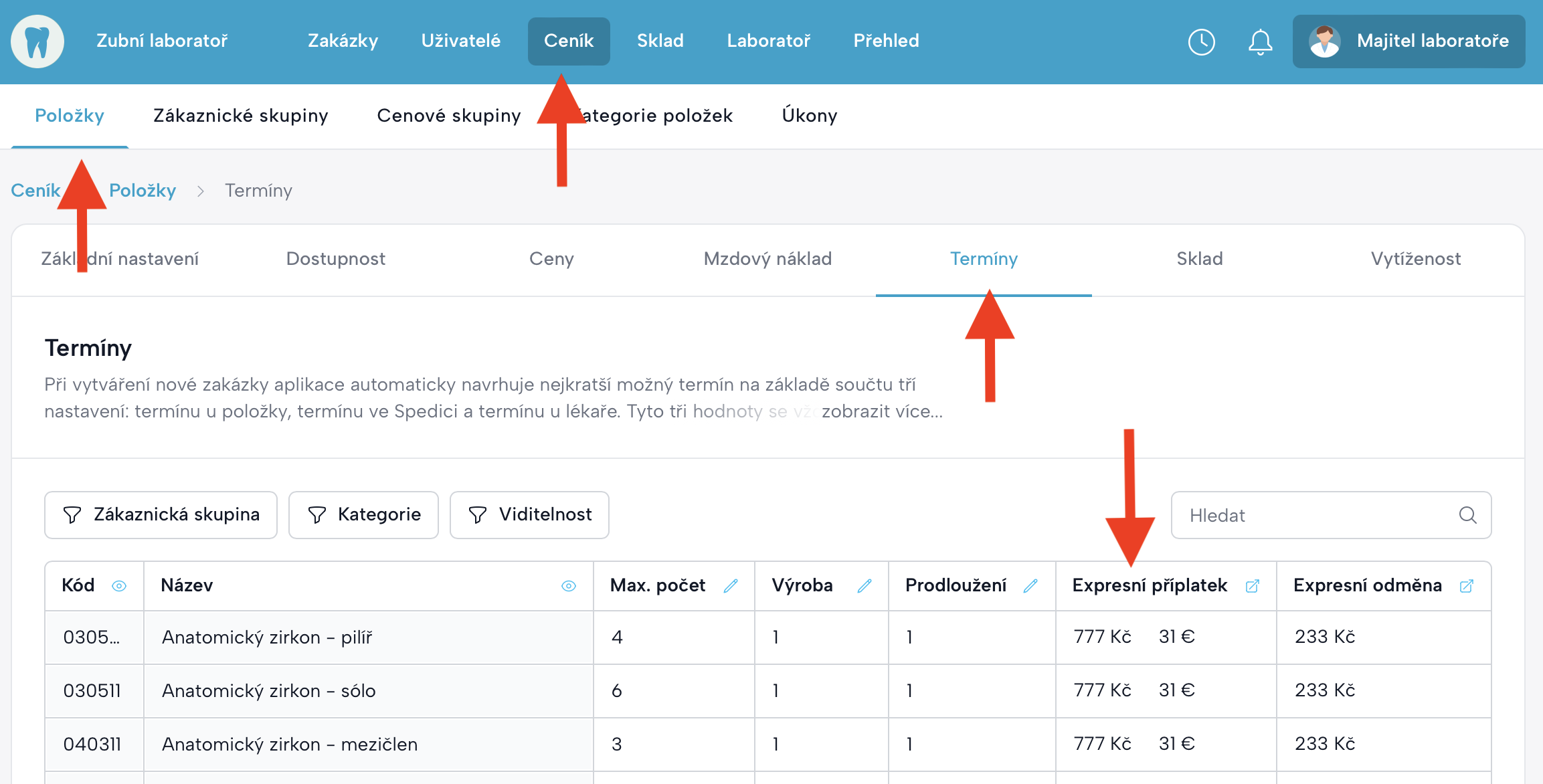Open external link icon for Expresní odměna
1543x784 pixels.
pos(1466,586)
